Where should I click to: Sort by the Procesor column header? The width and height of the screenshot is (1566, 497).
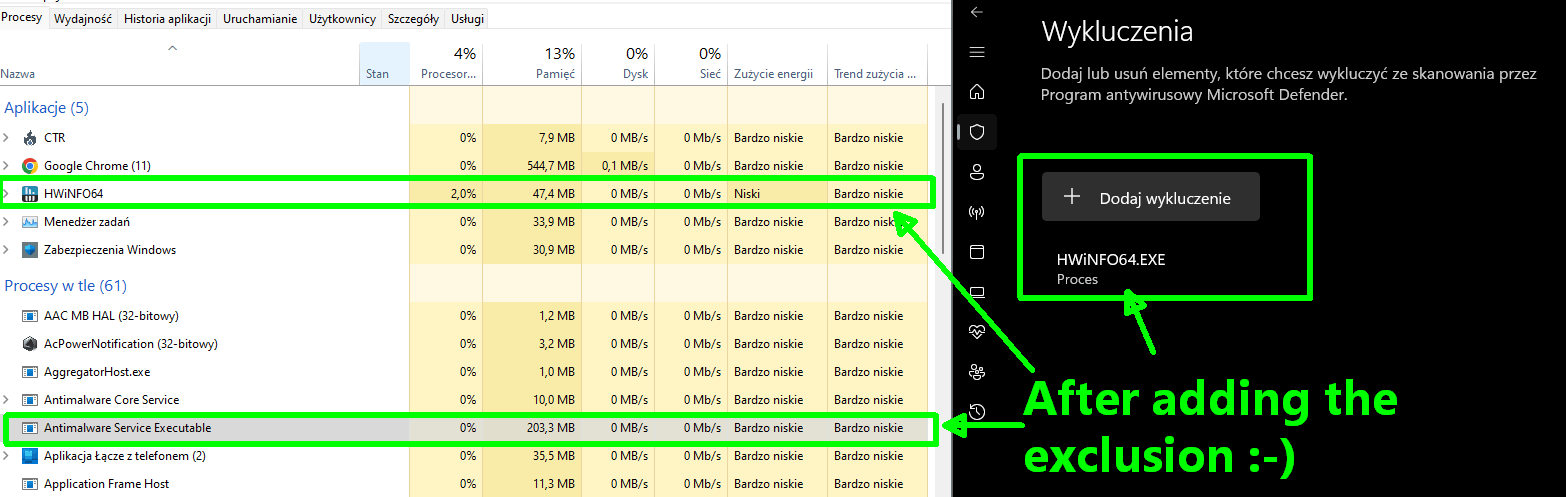tap(446, 63)
